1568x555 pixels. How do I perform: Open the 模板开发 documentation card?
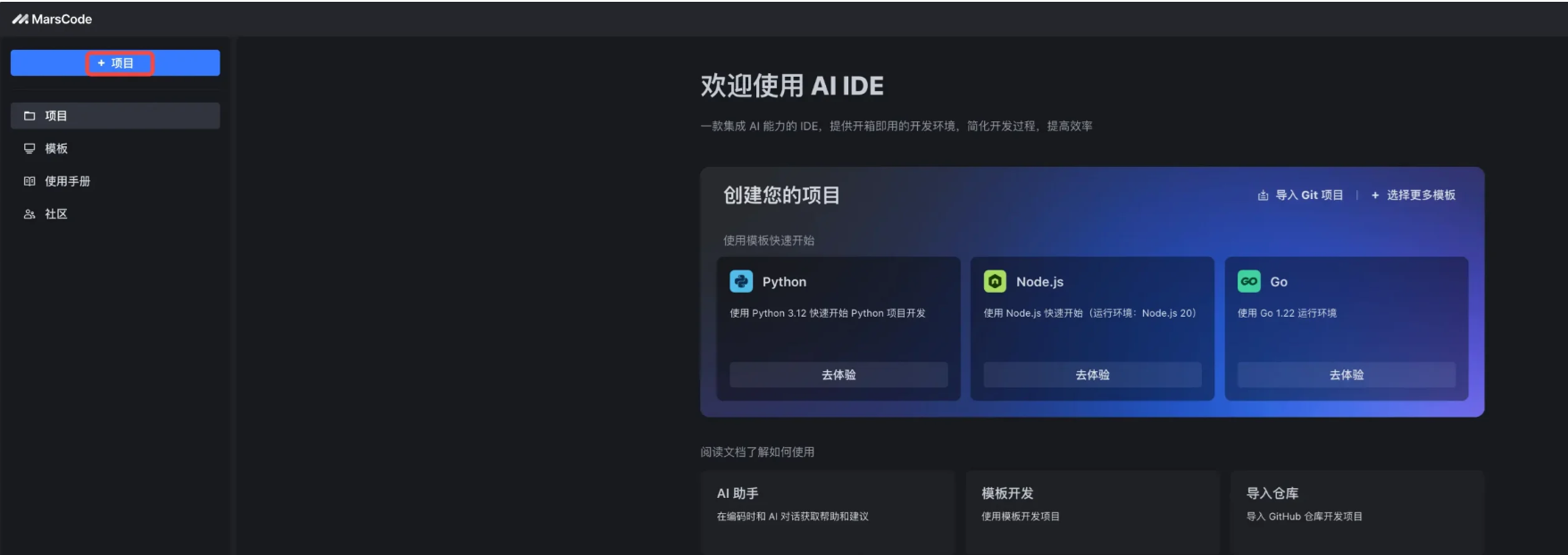1092,513
